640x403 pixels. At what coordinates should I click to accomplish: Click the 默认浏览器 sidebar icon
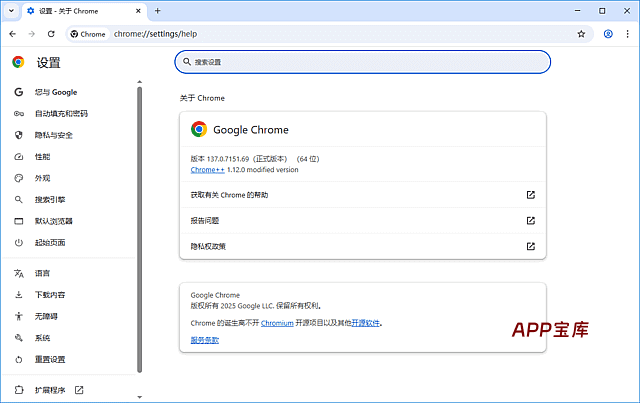(x=19, y=221)
